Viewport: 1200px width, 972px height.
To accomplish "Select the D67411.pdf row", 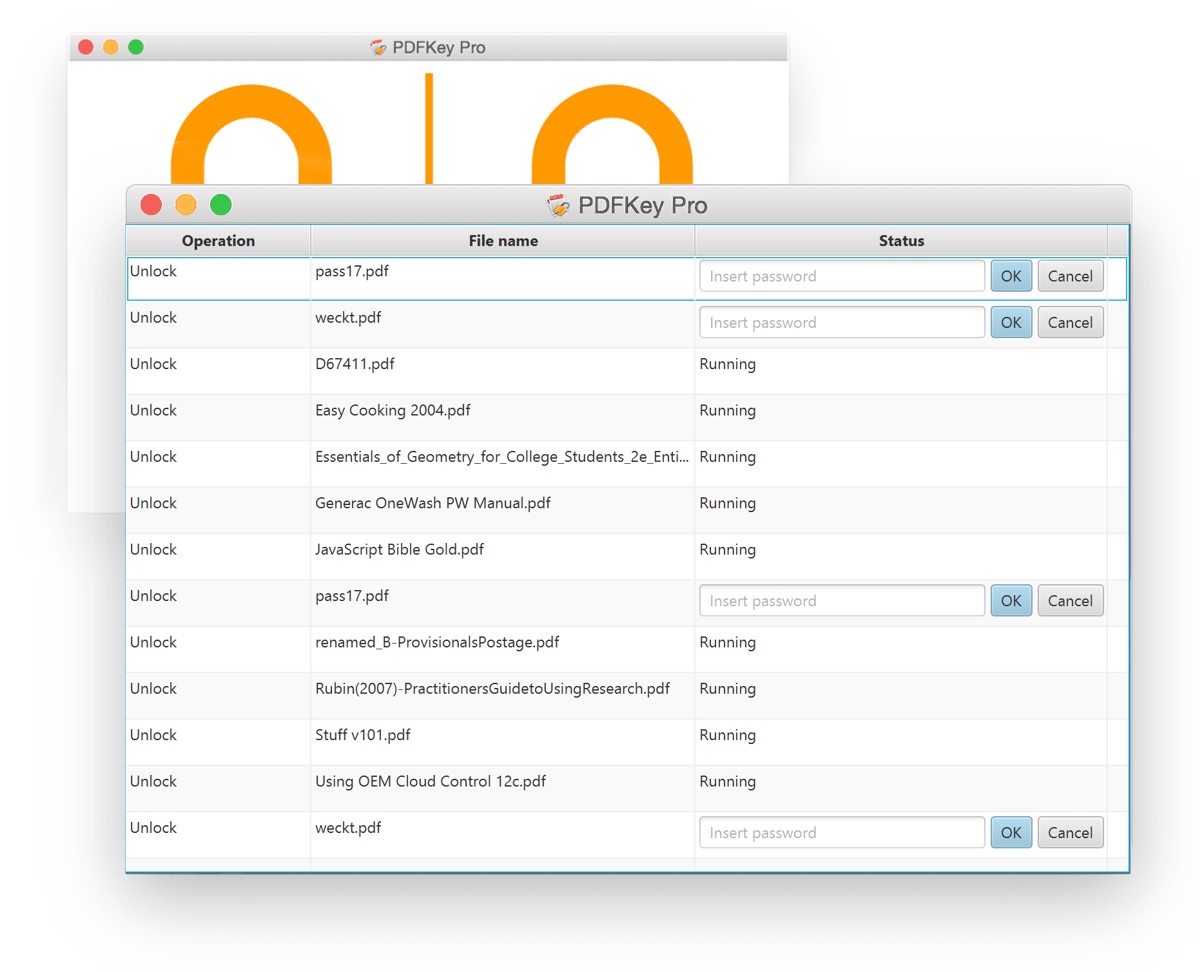I will (x=355, y=365).
